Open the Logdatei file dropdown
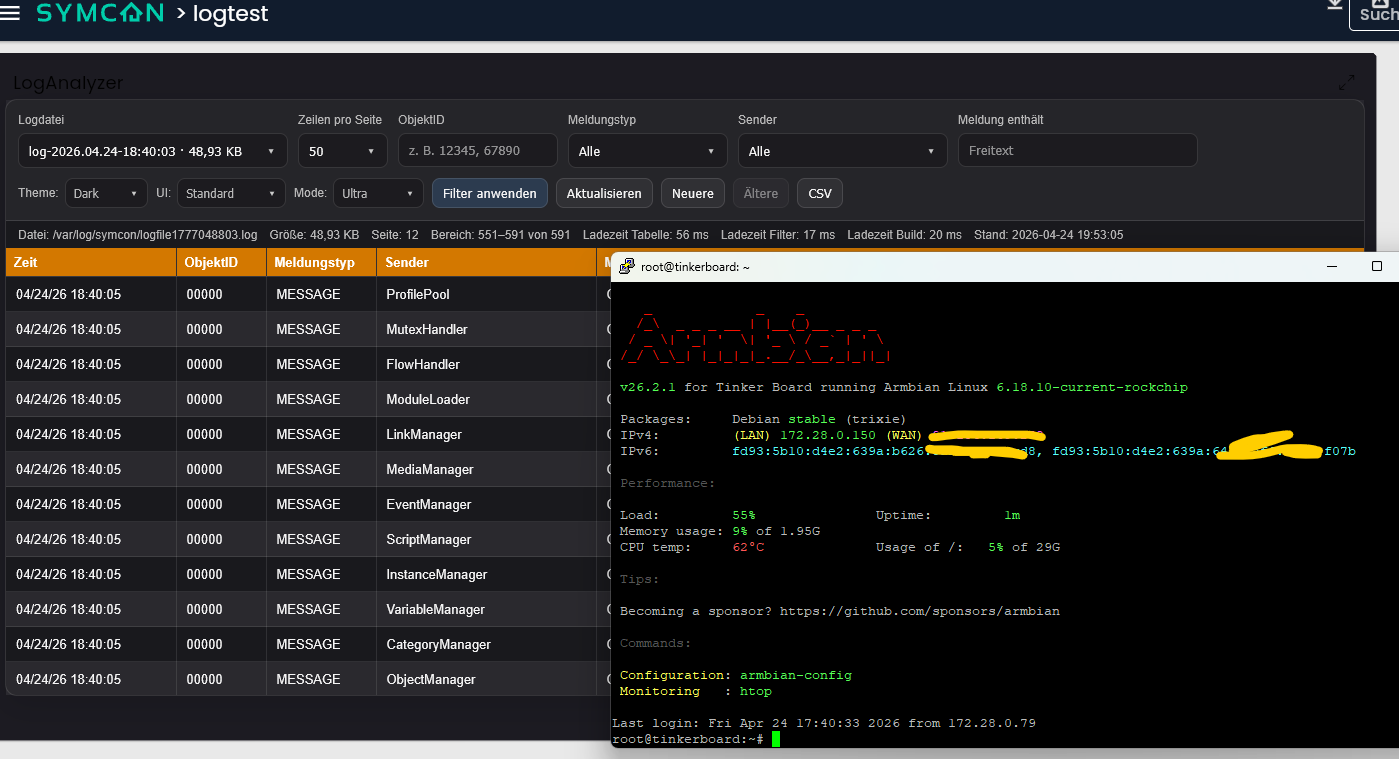The image size is (1399, 759). click(152, 151)
